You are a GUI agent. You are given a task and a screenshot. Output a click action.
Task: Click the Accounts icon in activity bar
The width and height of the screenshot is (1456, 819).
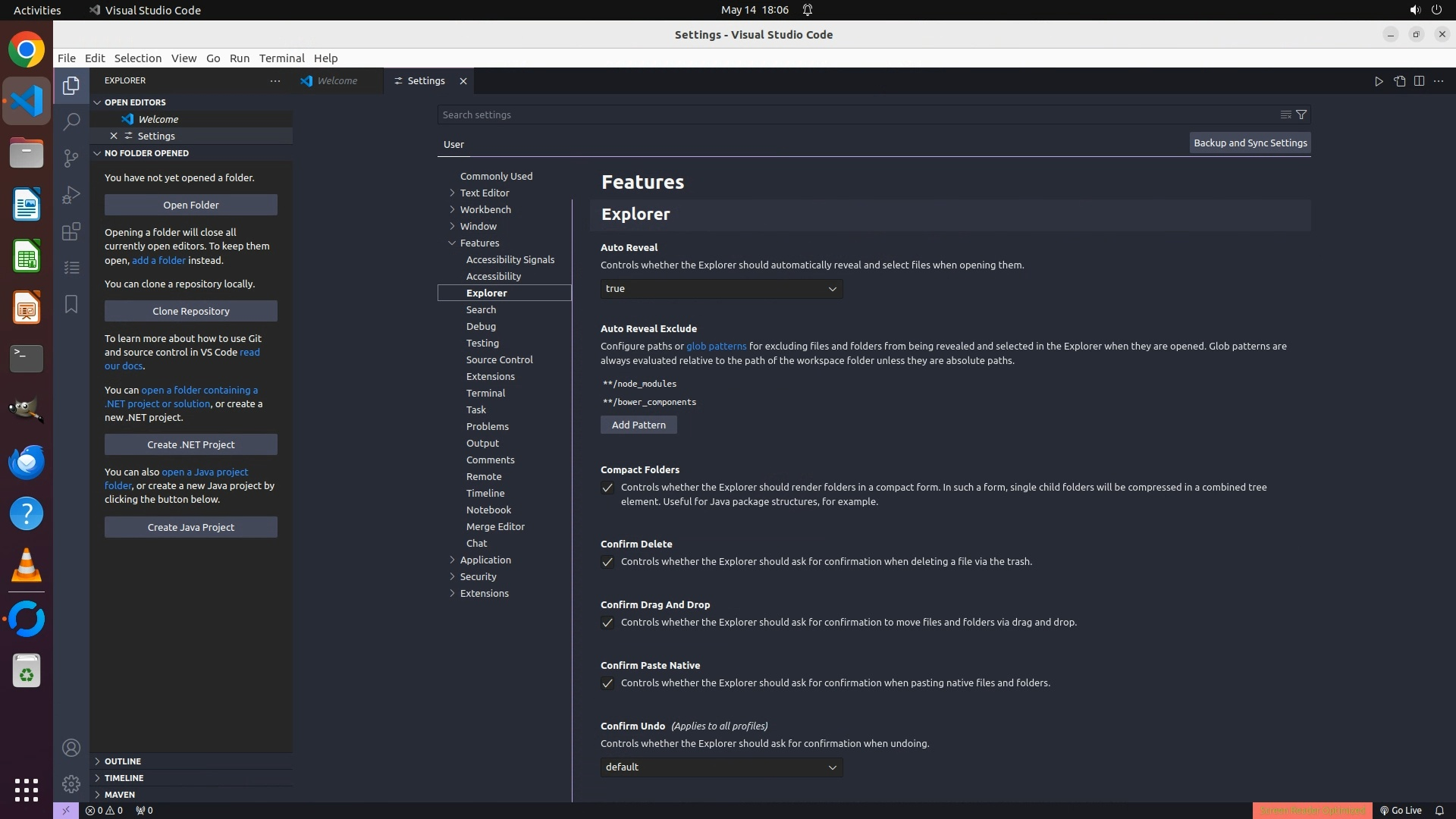coord(71,748)
